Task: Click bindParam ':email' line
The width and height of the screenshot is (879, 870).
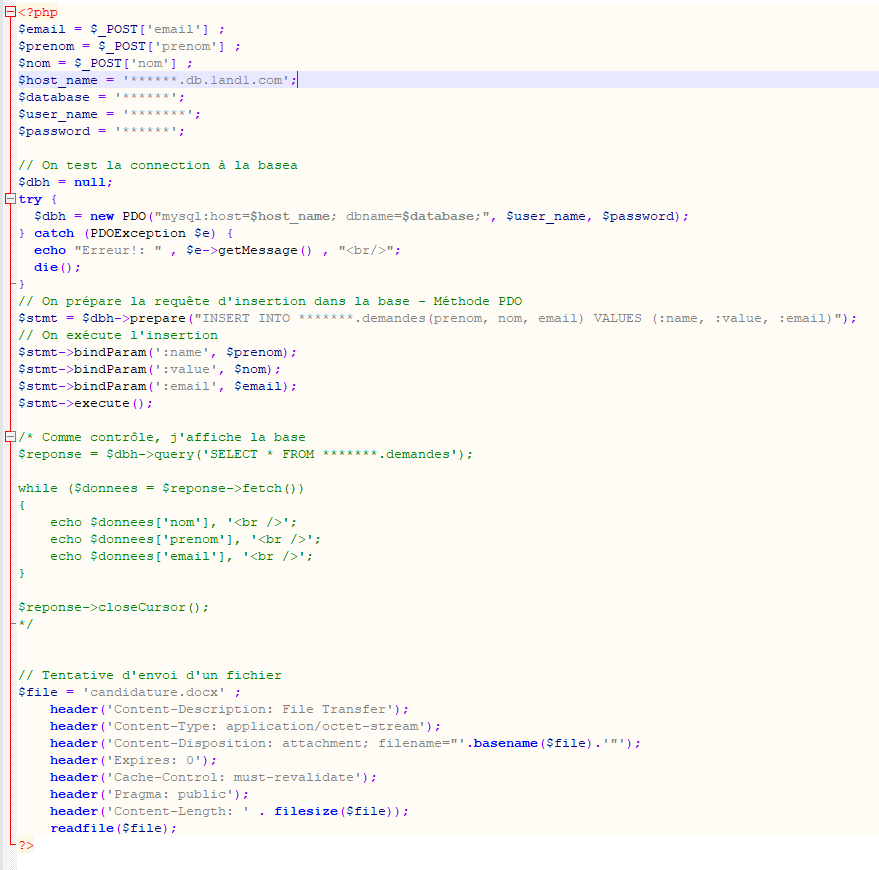Action: point(157,386)
